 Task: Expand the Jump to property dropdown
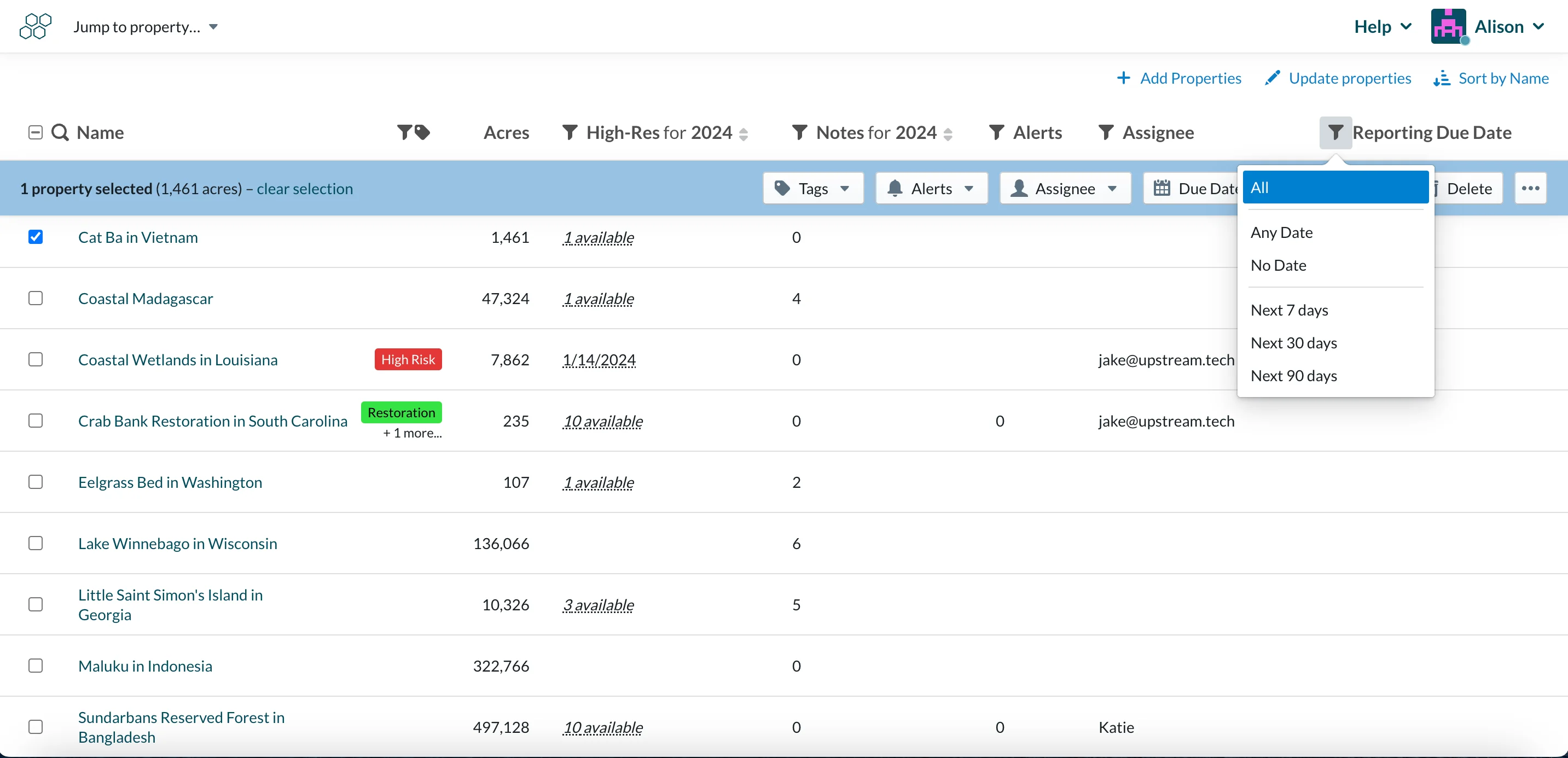pyautogui.click(x=146, y=27)
